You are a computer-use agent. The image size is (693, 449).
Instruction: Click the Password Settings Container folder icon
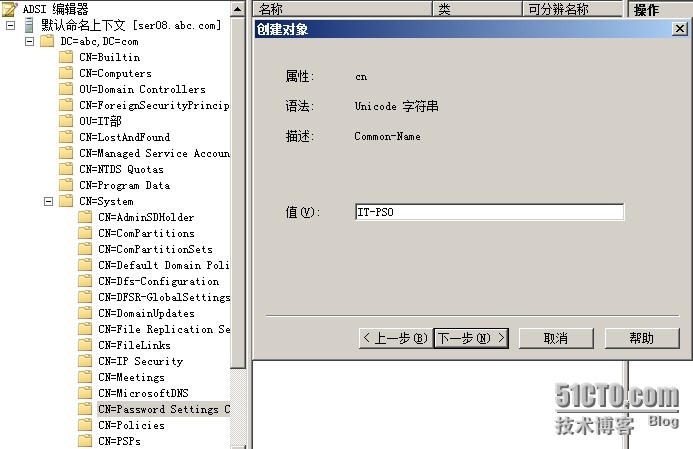pyautogui.click(x=85, y=409)
